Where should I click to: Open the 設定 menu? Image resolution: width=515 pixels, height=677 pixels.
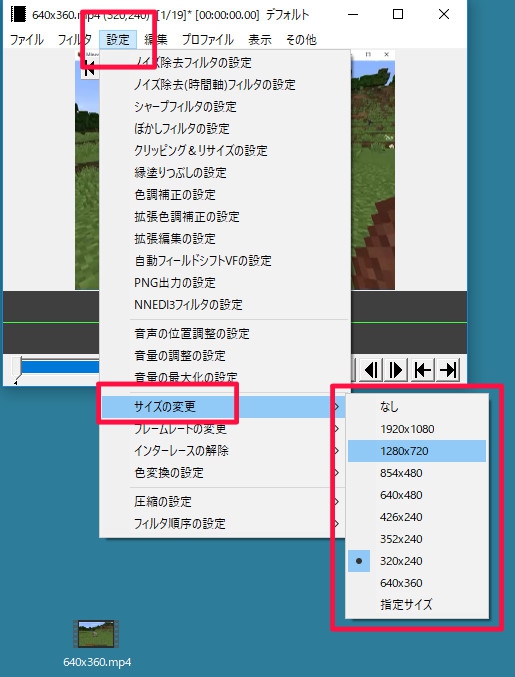pyautogui.click(x=118, y=40)
